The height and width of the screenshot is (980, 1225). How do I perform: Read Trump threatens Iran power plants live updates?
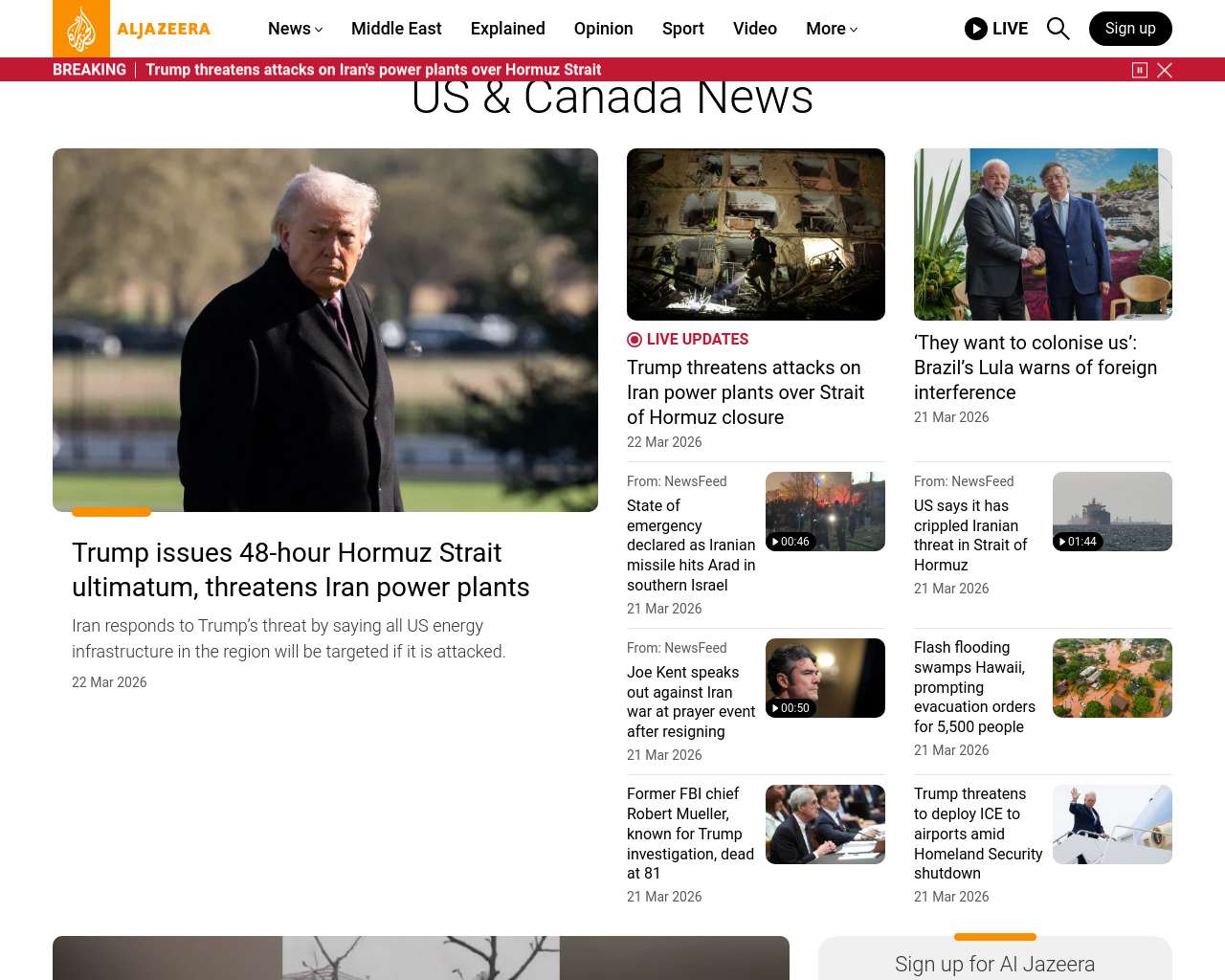[746, 392]
